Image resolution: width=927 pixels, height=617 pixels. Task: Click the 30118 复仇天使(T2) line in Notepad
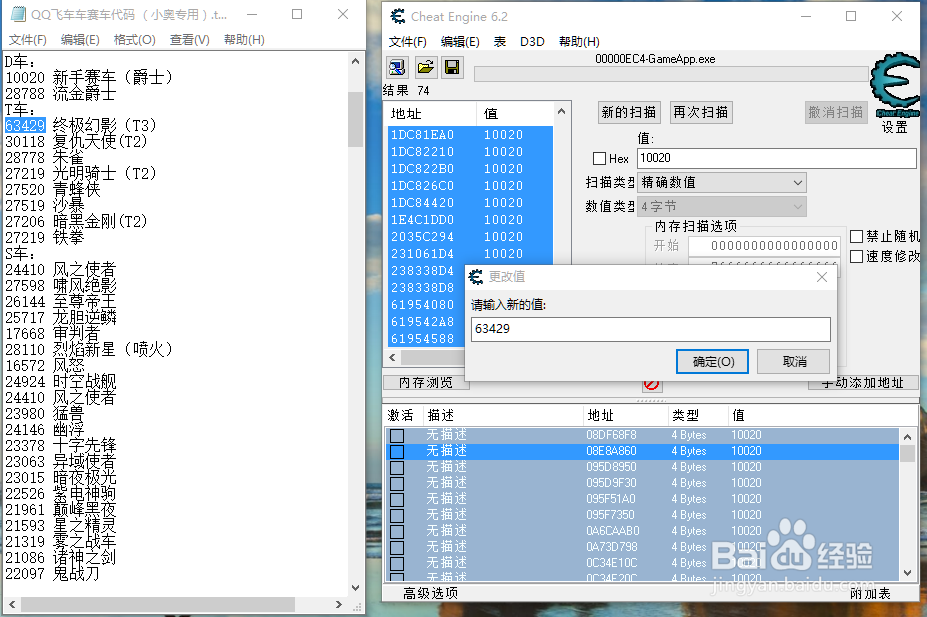76,141
